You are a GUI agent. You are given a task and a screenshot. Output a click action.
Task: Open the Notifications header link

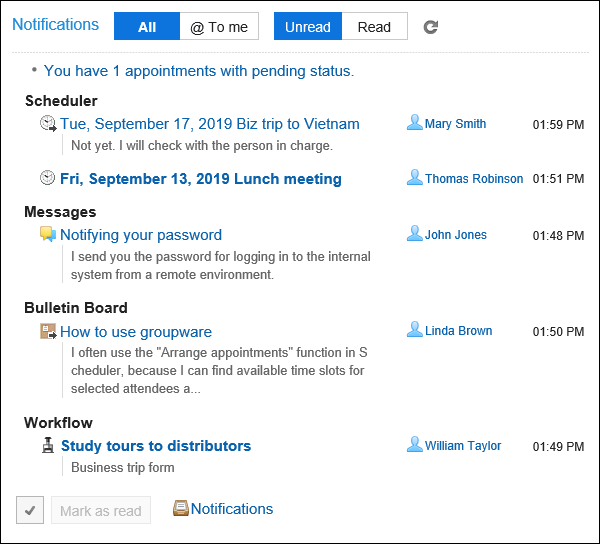[x=55, y=24]
